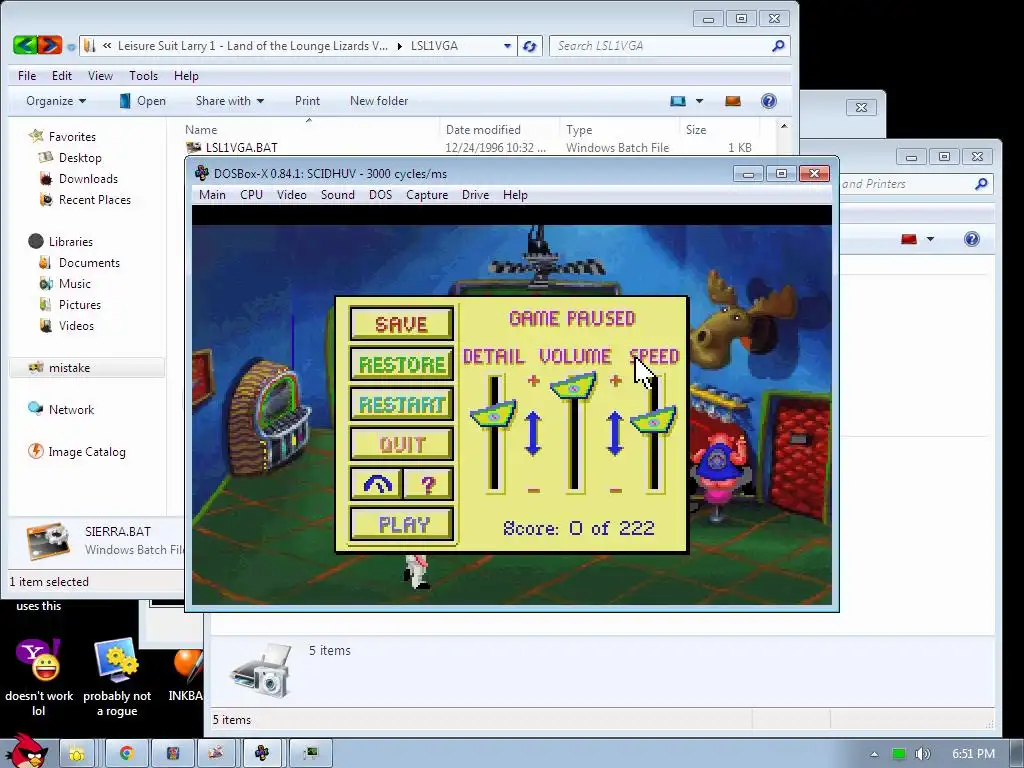Image resolution: width=1024 pixels, height=768 pixels.
Task: Click the SAVE button in the game menu
Action: [402, 324]
